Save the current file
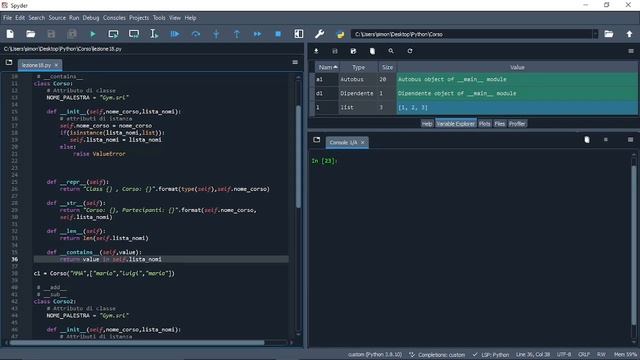640x360 pixels. (x=51, y=34)
